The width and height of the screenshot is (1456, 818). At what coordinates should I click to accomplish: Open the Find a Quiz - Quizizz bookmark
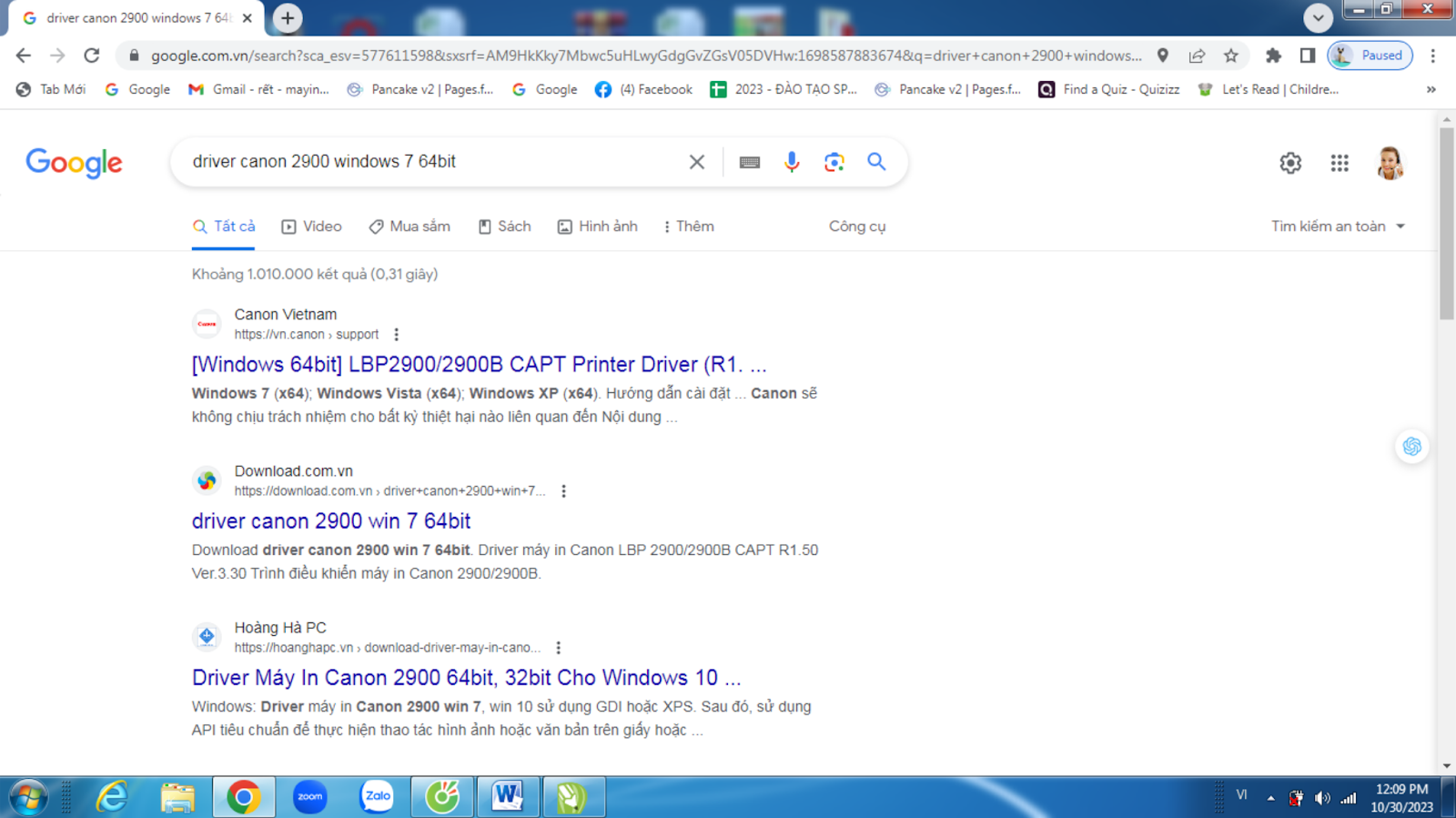[1109, 89]
